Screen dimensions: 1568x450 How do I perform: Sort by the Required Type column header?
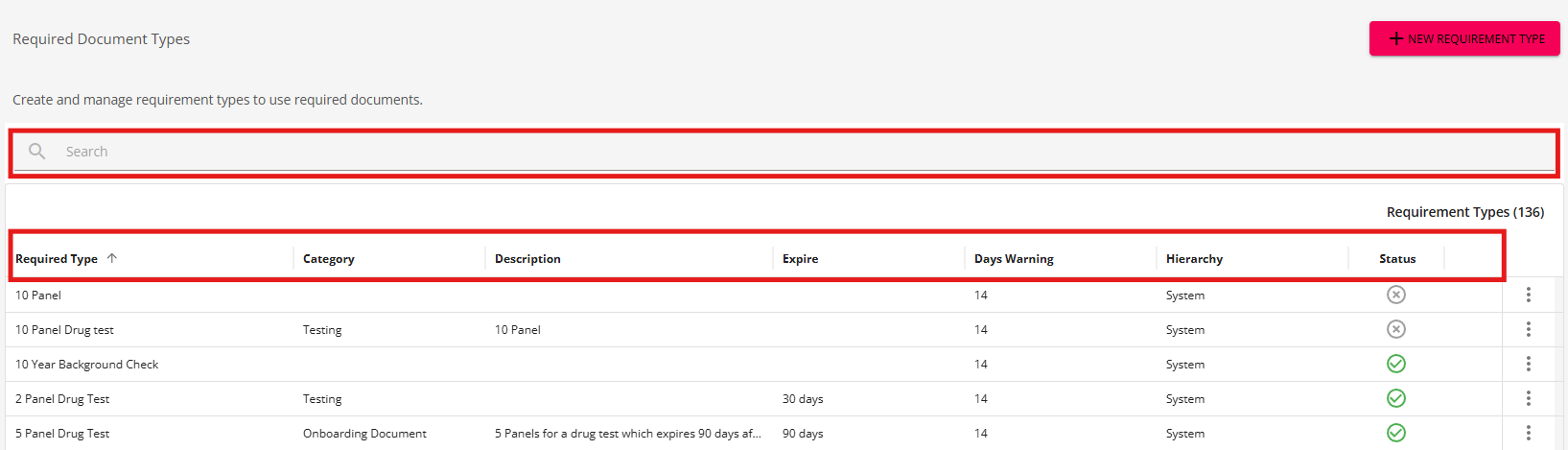tap(57, 259)
